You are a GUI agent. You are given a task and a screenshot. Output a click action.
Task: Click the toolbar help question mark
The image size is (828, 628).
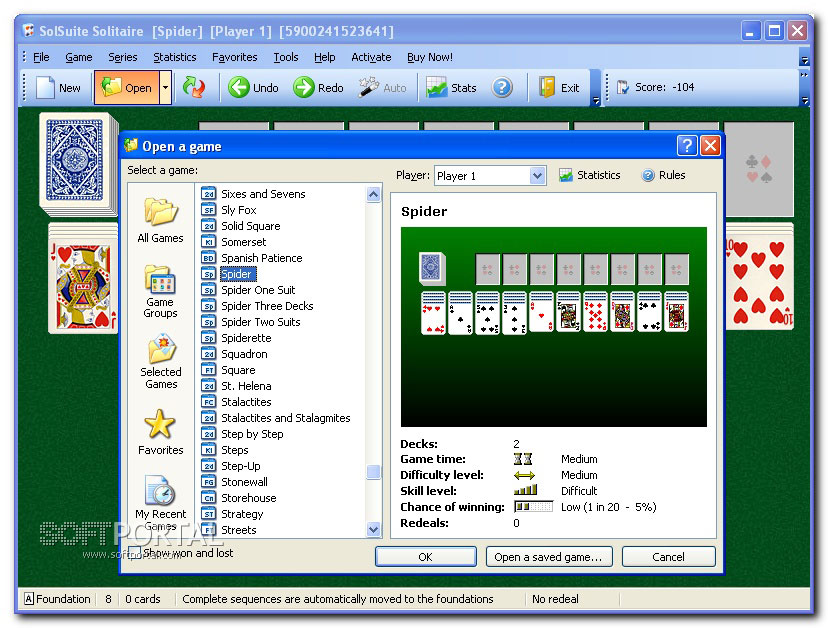point(502,88)
